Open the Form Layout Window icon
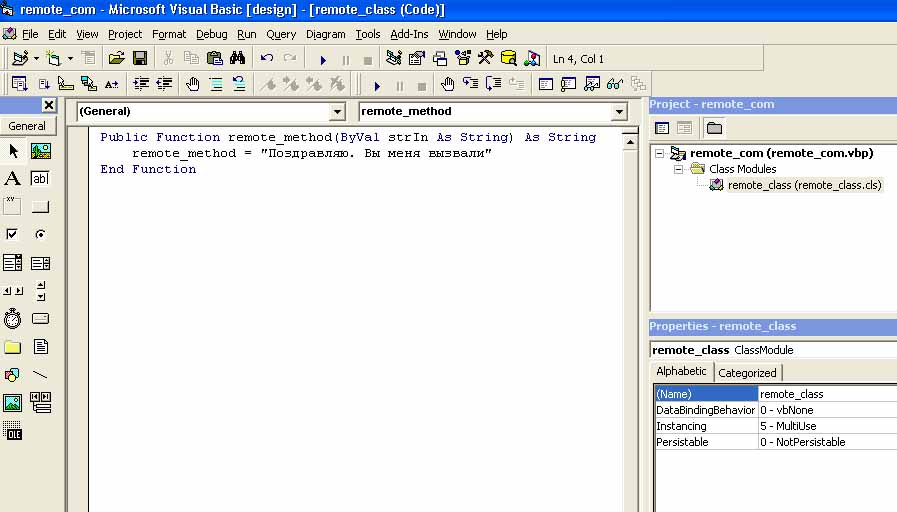Viewport: 897px width, 512px height. (439, 58)
